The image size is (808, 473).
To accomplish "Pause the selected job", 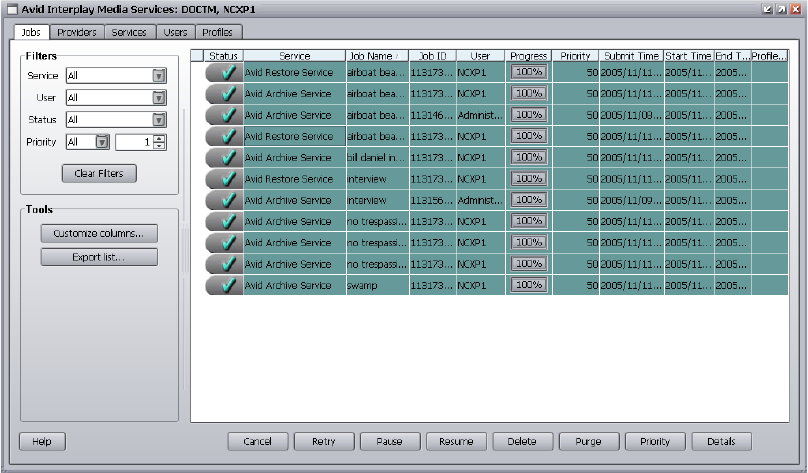I will (390, 442).
